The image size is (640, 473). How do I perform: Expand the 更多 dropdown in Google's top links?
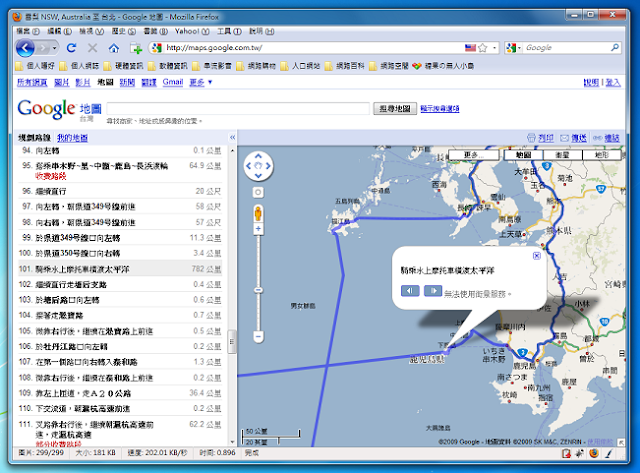[x=201, y=82]
